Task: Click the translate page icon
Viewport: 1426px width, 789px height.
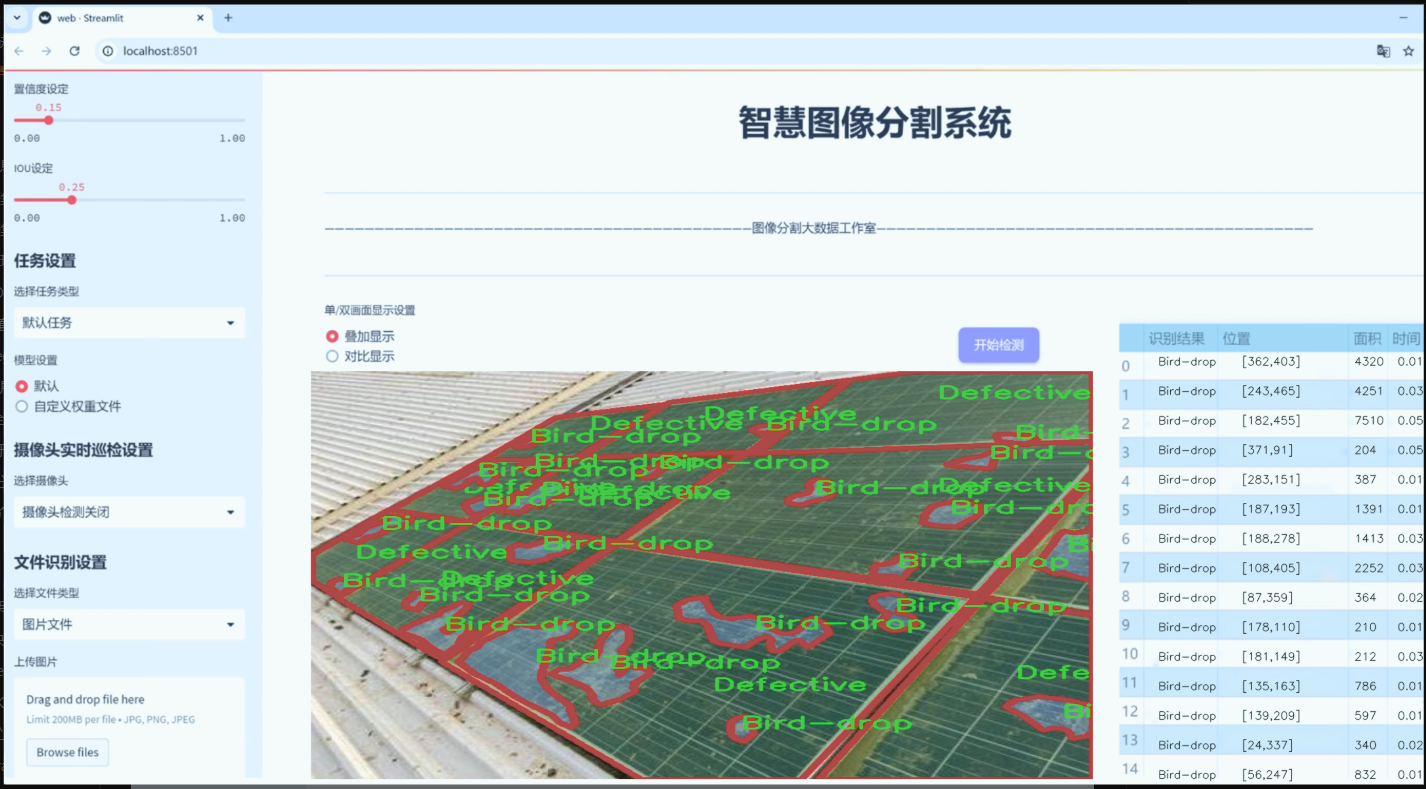Action: tap(1383, 51)
